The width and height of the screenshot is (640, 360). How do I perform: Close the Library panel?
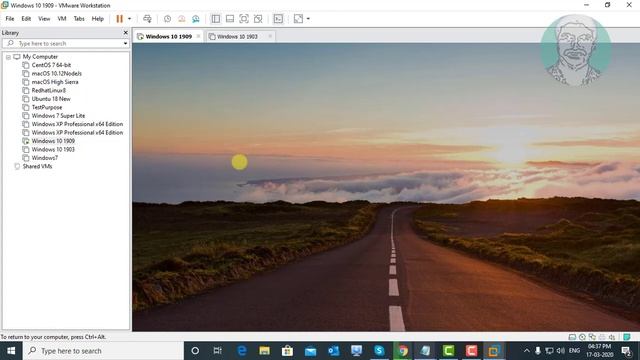click(x=125, y=33)
